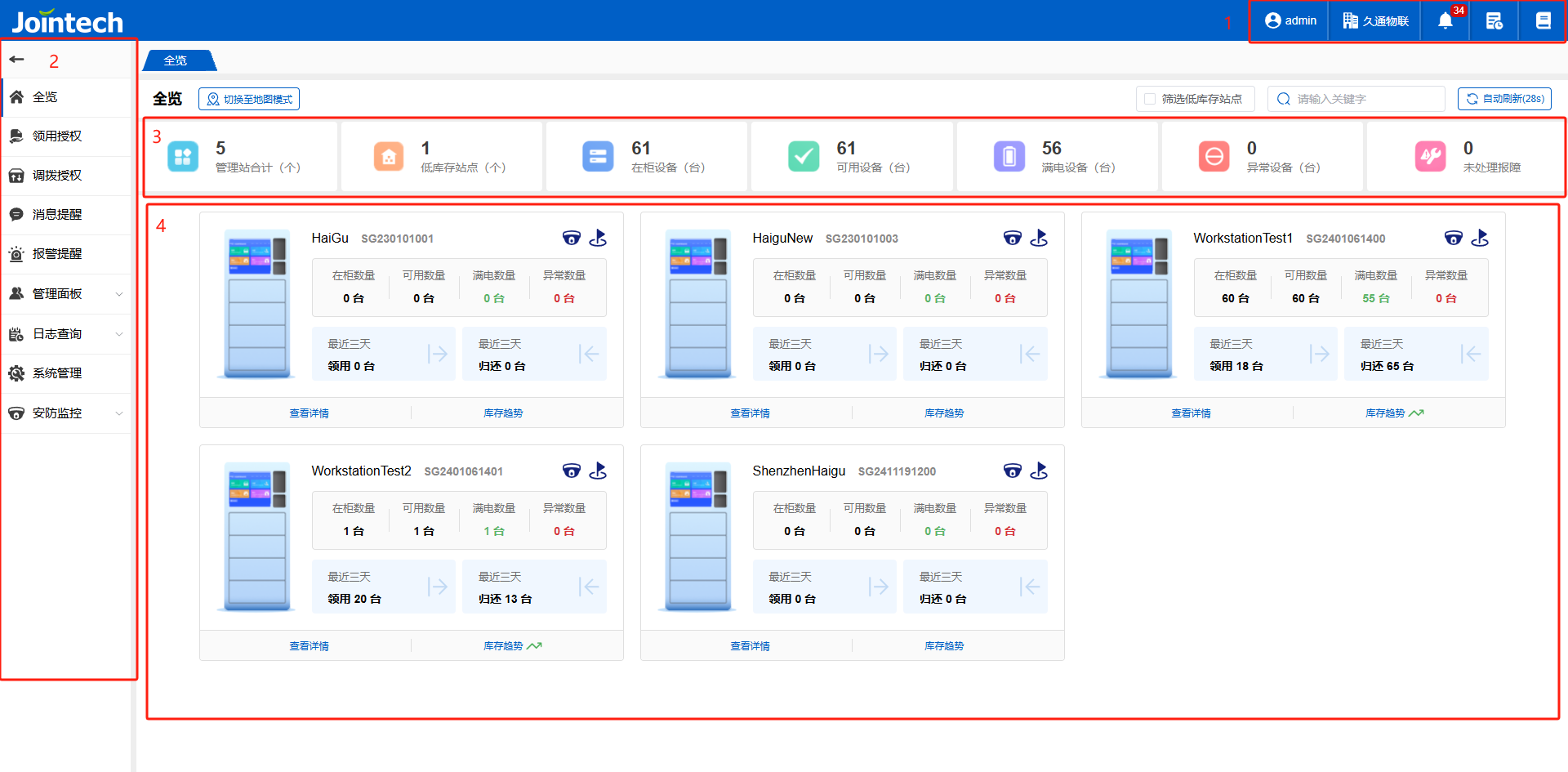
Task: Open the notification bell with 34 badge
Action: pos(1445,20)
